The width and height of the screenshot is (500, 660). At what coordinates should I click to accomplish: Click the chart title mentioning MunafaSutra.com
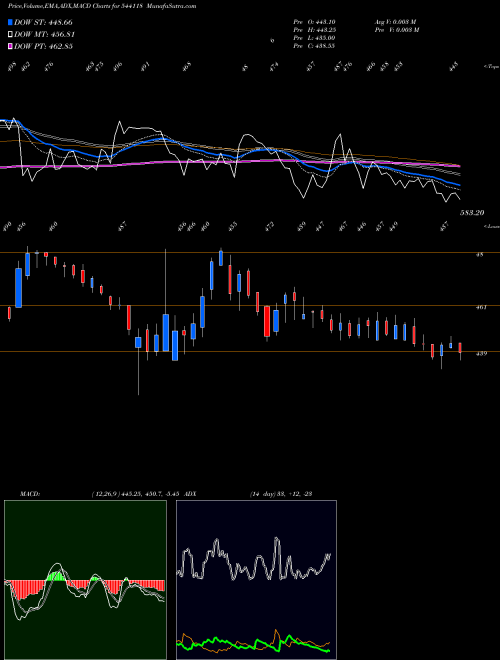tap(102, 6)
